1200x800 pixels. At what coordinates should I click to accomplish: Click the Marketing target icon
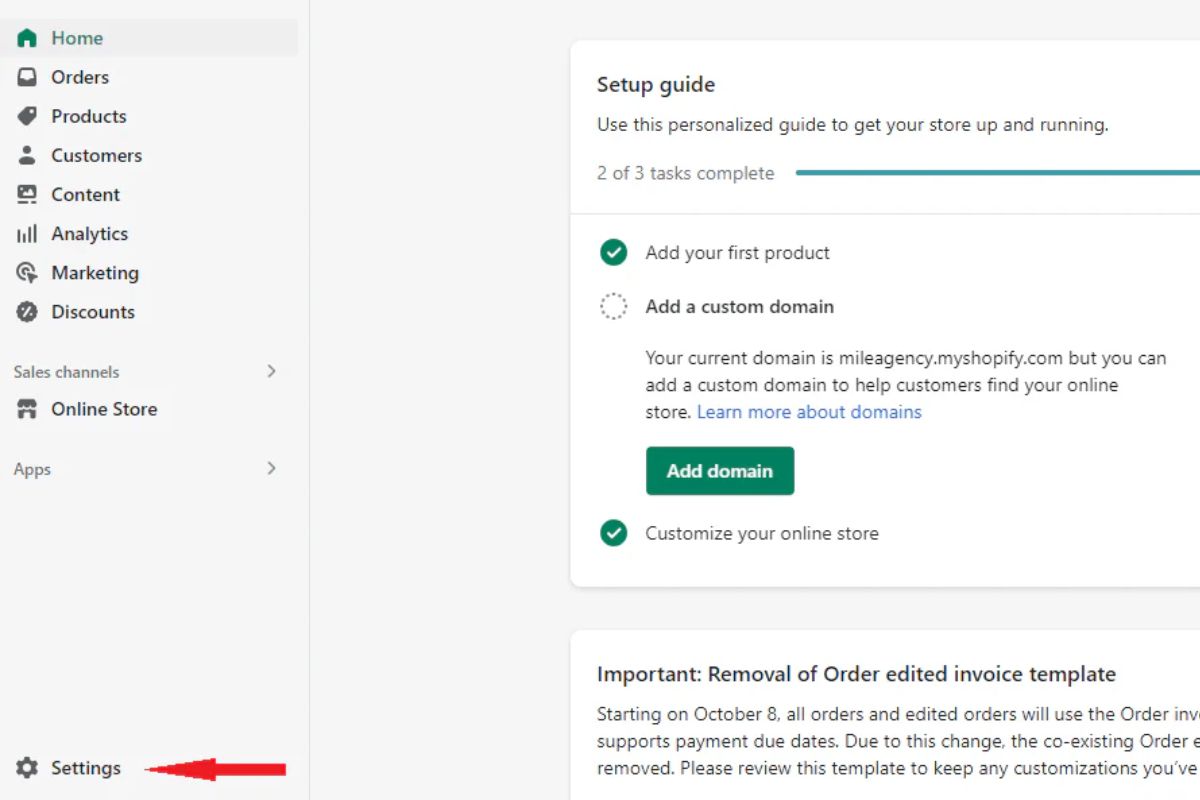(x=27, y=273)
